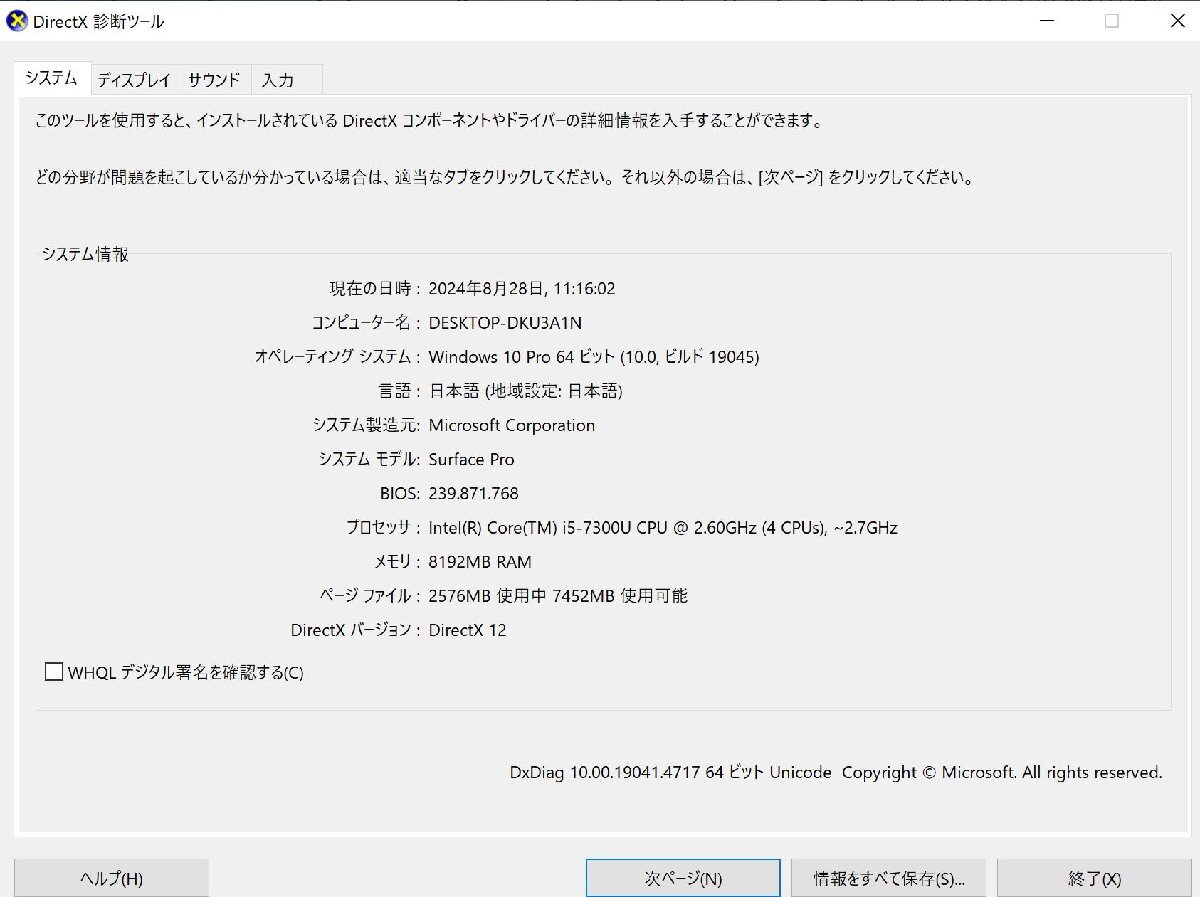Click the DirectX 12 version value
Image resolution: width=1200 pixels, height=897 pixels.
467,630
